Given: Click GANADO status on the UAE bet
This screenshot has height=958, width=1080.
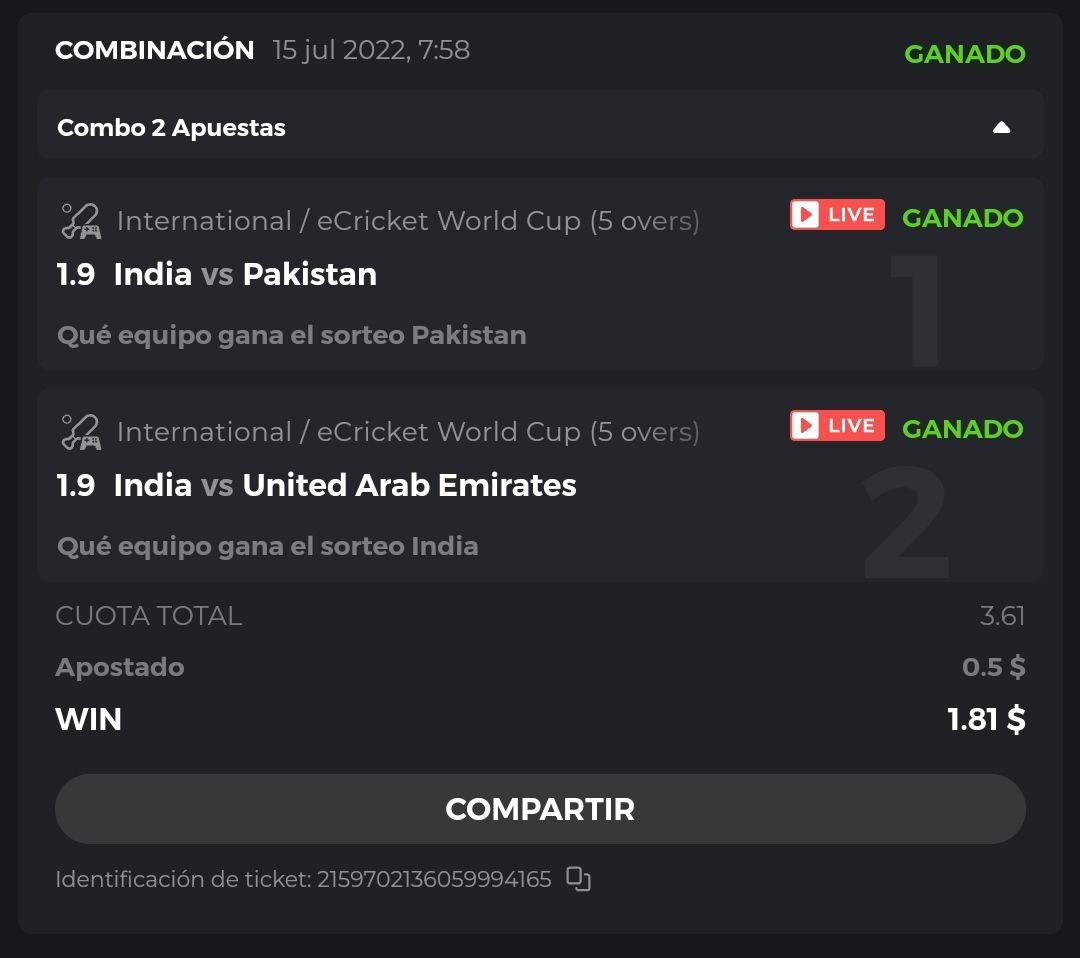Looking at the screenshot, I should click(x=962, y=429).
